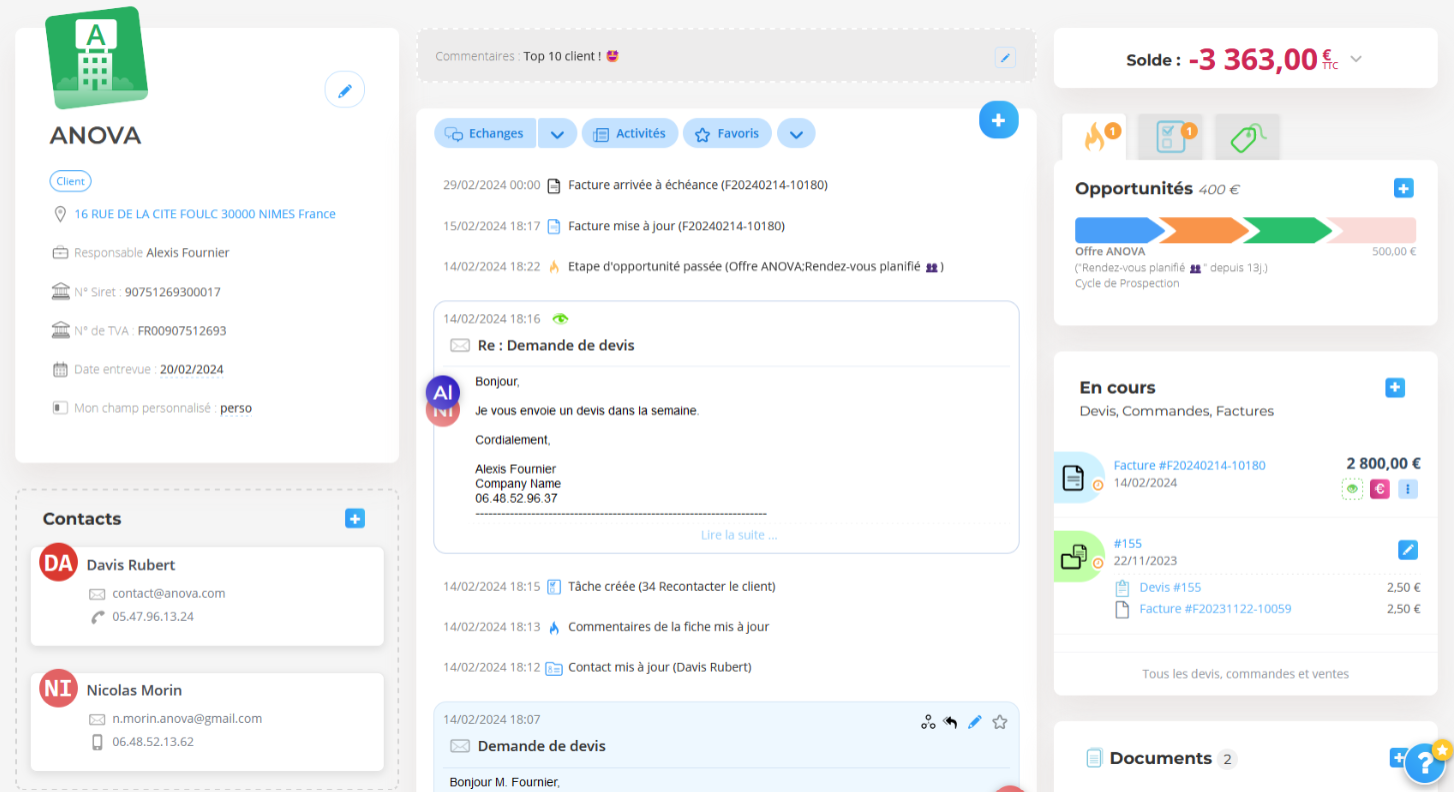1455x792 pixels.
Task: Open 'Tâche créée (34 Recontacter le client)' entry
Action: point(672,586)
